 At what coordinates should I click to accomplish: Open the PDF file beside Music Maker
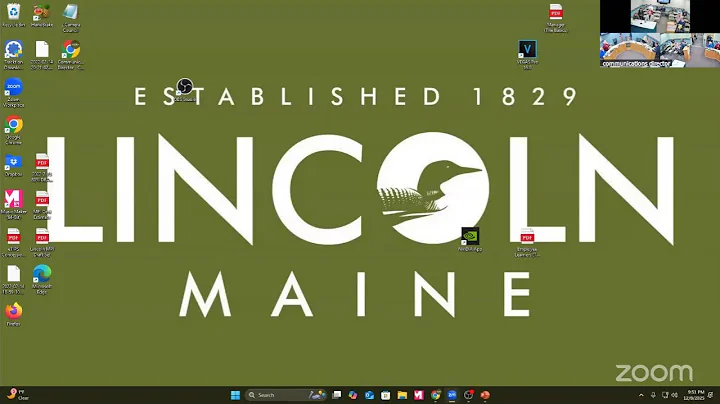click(x=42, y=205)
